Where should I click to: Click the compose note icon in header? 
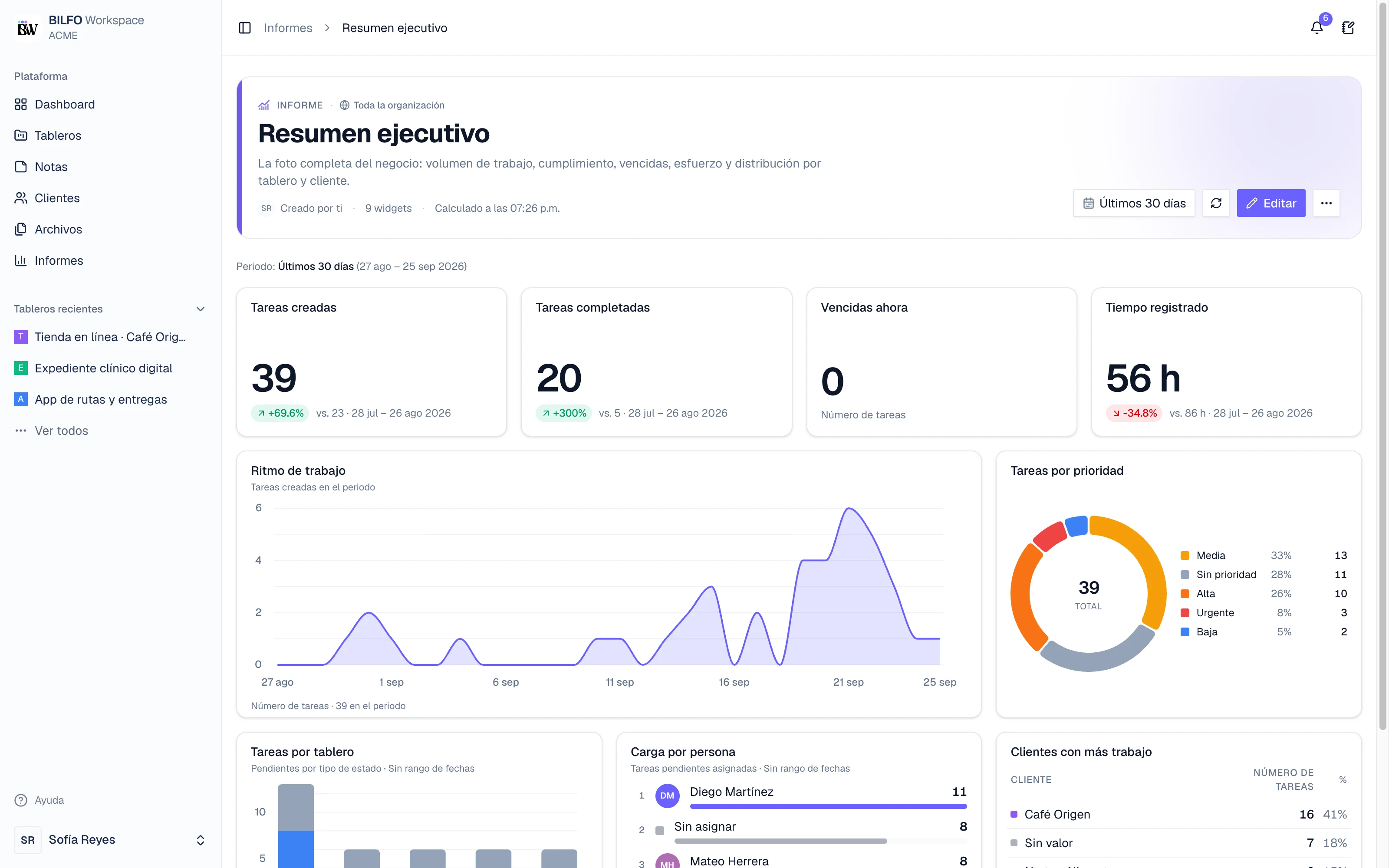pyautogui.click(x=1348, y=27)
